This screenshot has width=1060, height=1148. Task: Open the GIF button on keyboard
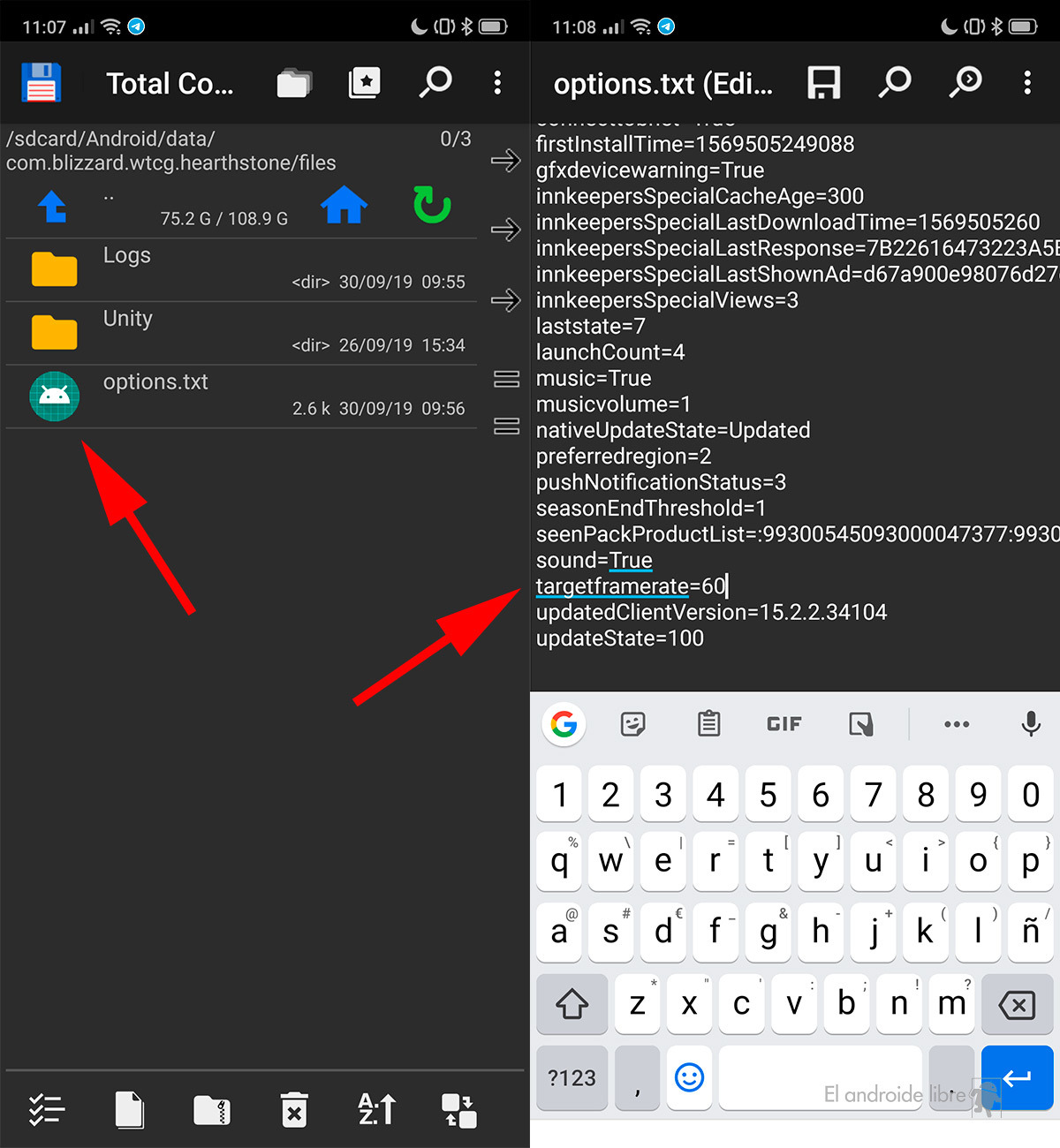point(784,724)
